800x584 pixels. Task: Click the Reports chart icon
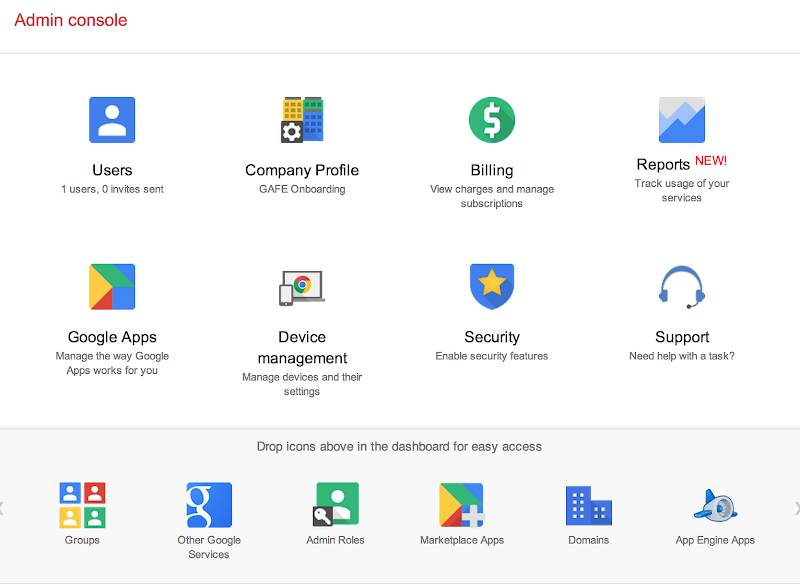[682, 120]
